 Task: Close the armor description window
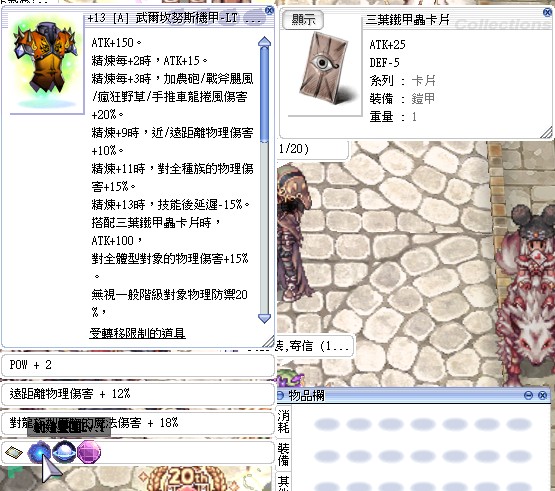[x=269, y=11]
